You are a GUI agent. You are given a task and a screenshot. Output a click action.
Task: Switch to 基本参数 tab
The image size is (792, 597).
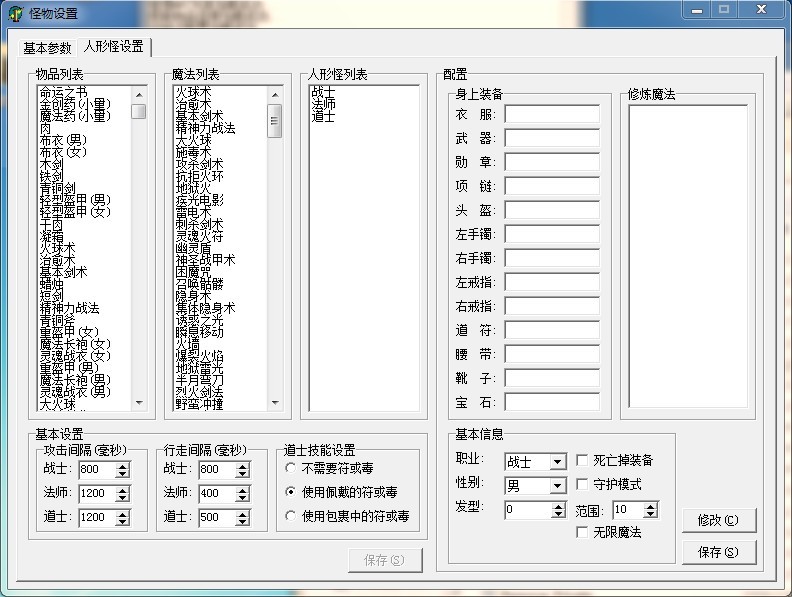coord(47,48)
